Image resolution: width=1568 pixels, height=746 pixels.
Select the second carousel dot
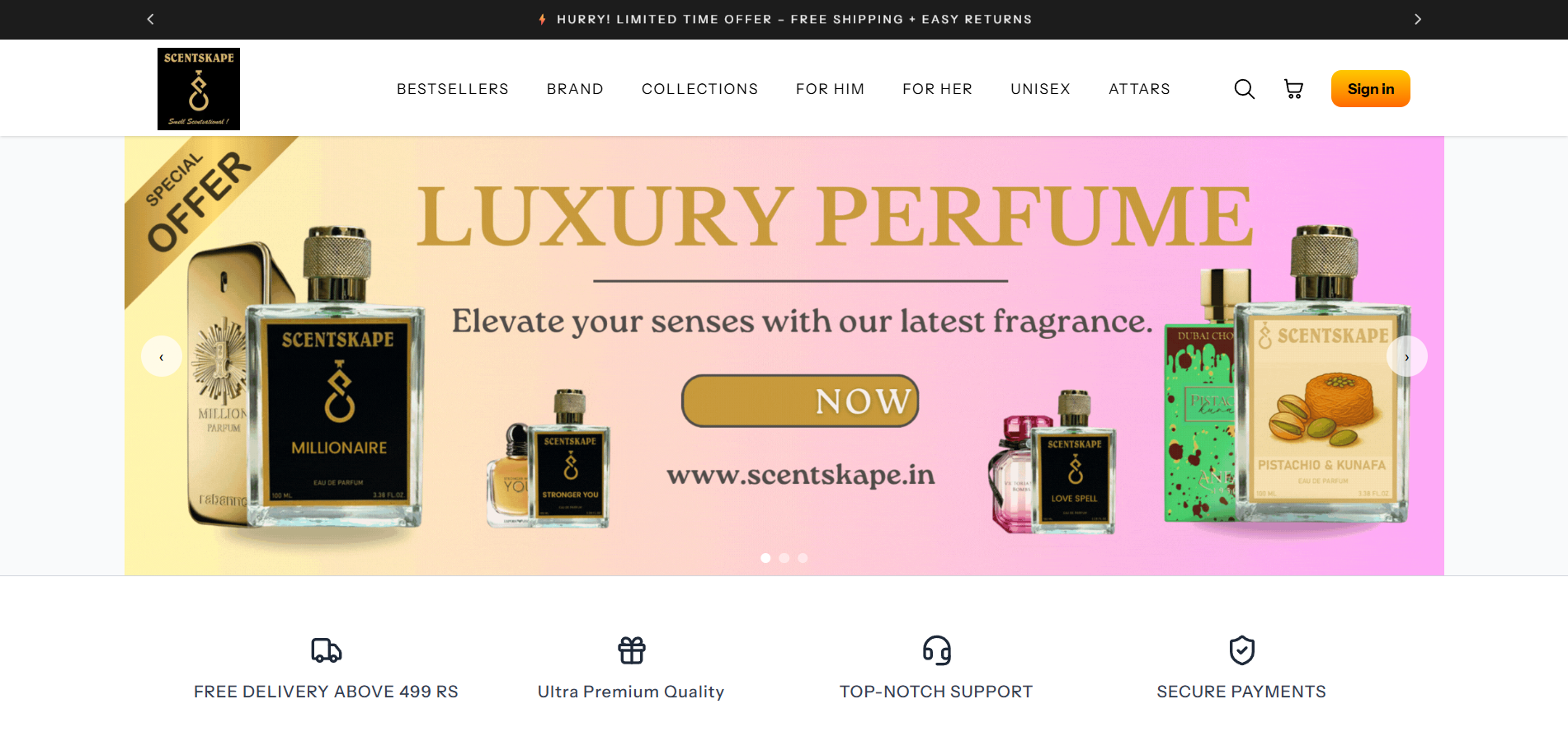(x=784, y=558)
